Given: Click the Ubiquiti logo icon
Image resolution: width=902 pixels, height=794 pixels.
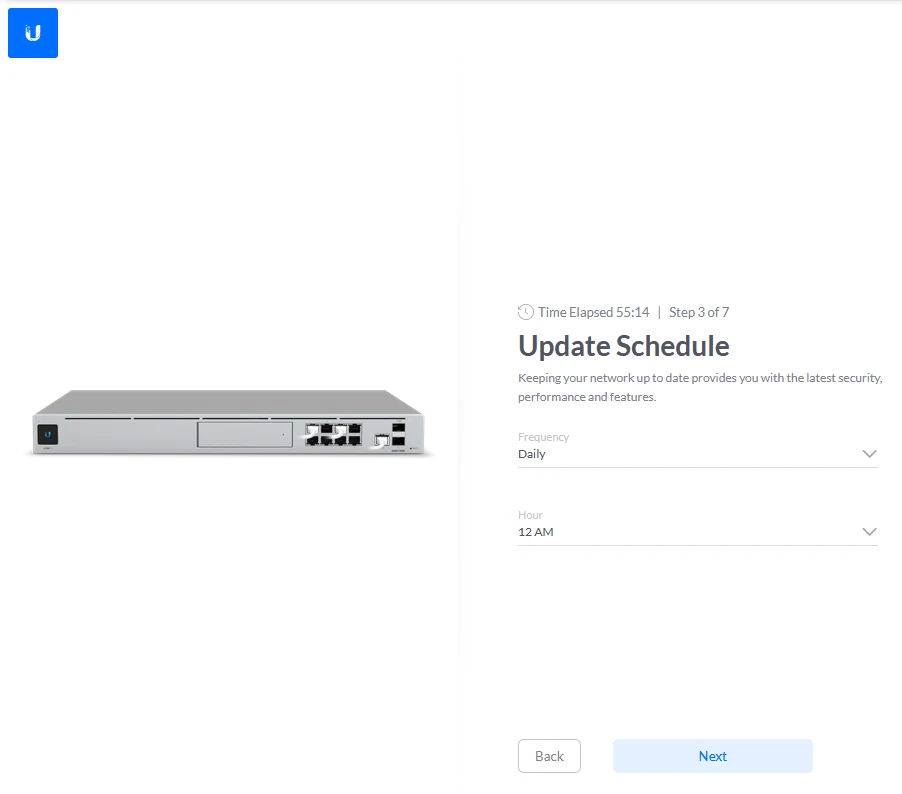Looking at the screenshot, I should pos(33,33).
